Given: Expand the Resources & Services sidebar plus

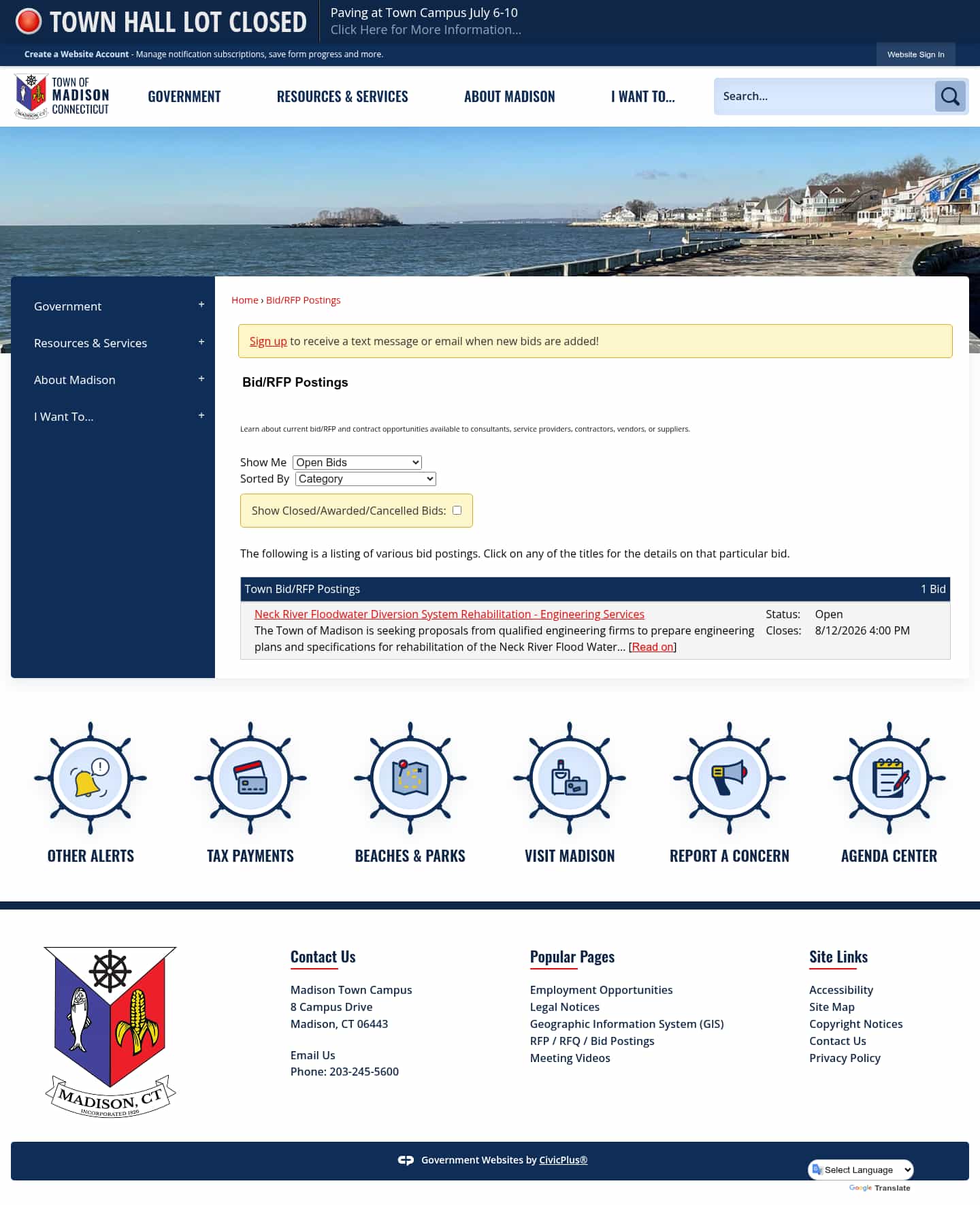Looking at the screenshot, I should pos(201,342).
